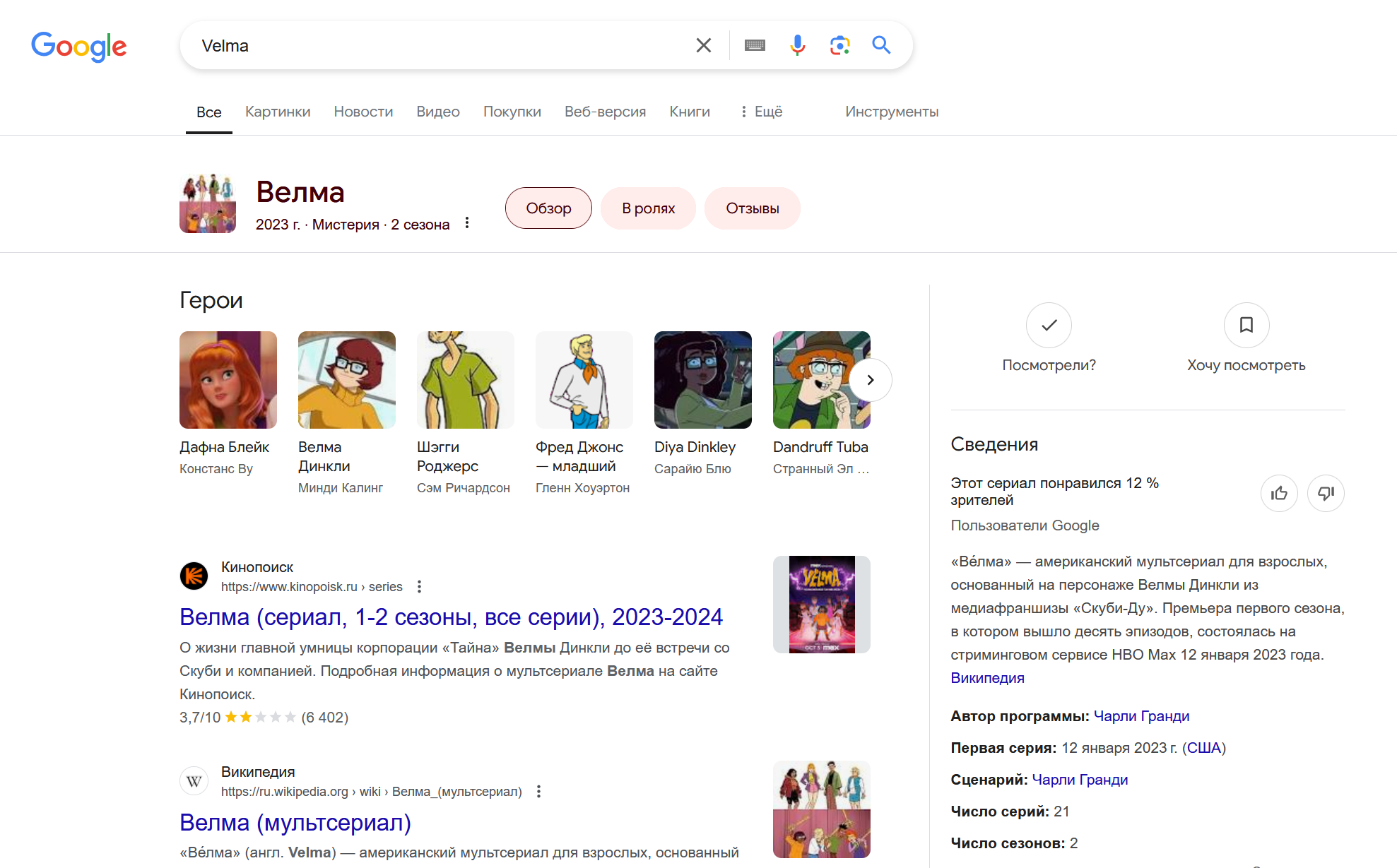Open Google Lens image search icon

pos(839,45)
